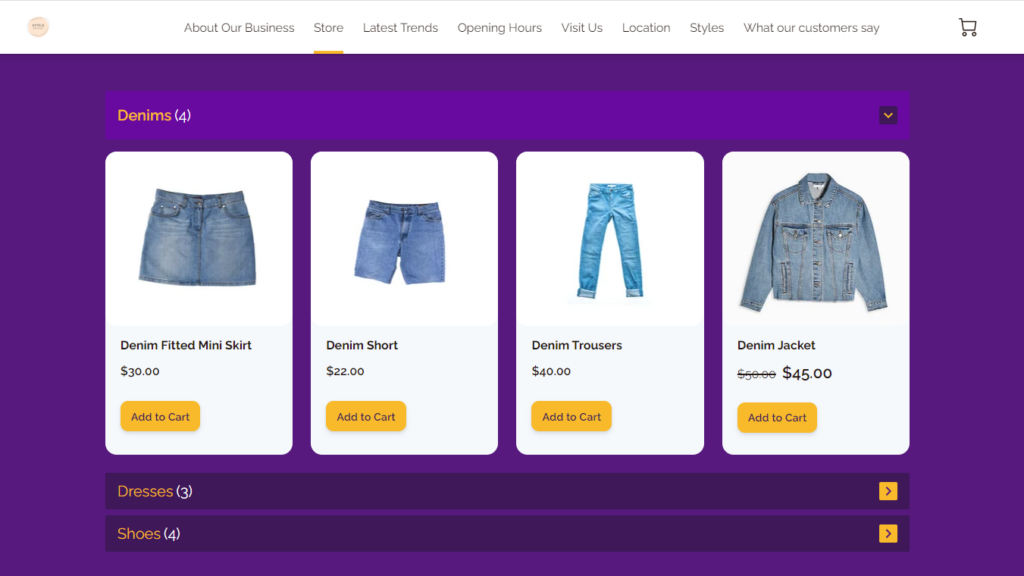Open the Denim Short product title
Viewport: 1024px width, 576px height.
point(362,345)
